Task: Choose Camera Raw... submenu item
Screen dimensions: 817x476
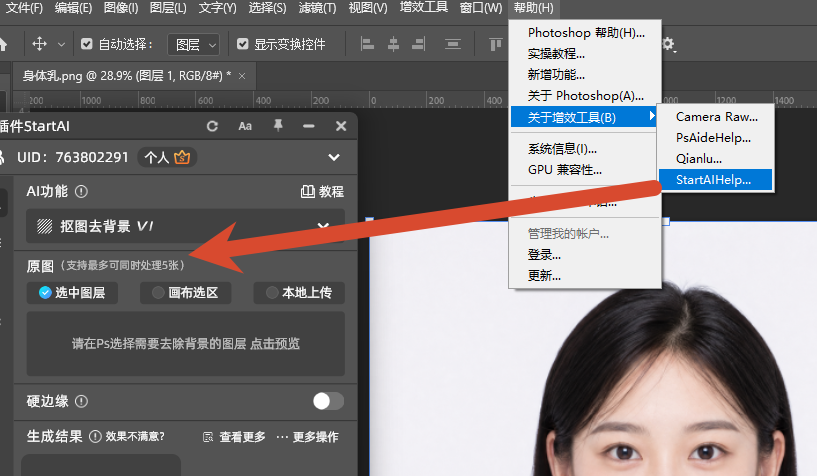Action: coord(716,117)
